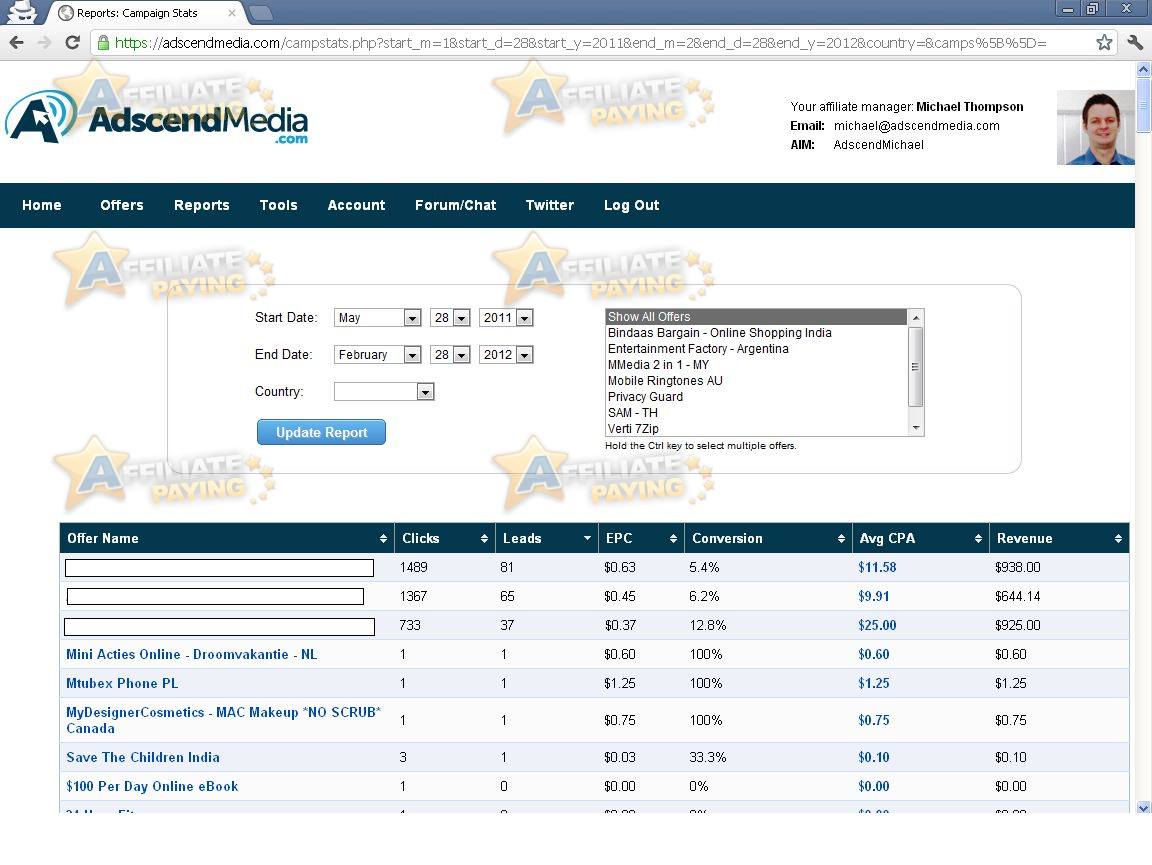Screen dimensions: 1152x865
Task: Open the Offers menu
Action: click(x=122, y=205)
